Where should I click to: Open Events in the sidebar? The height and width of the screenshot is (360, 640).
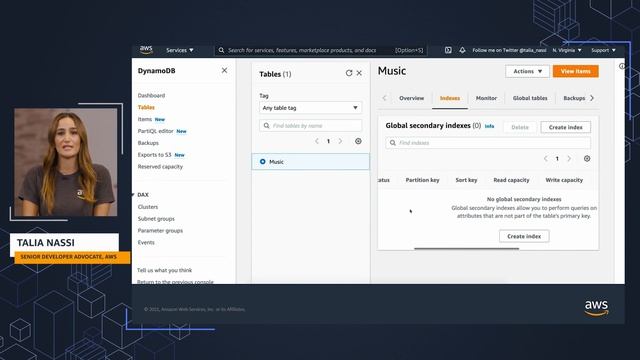146,242
